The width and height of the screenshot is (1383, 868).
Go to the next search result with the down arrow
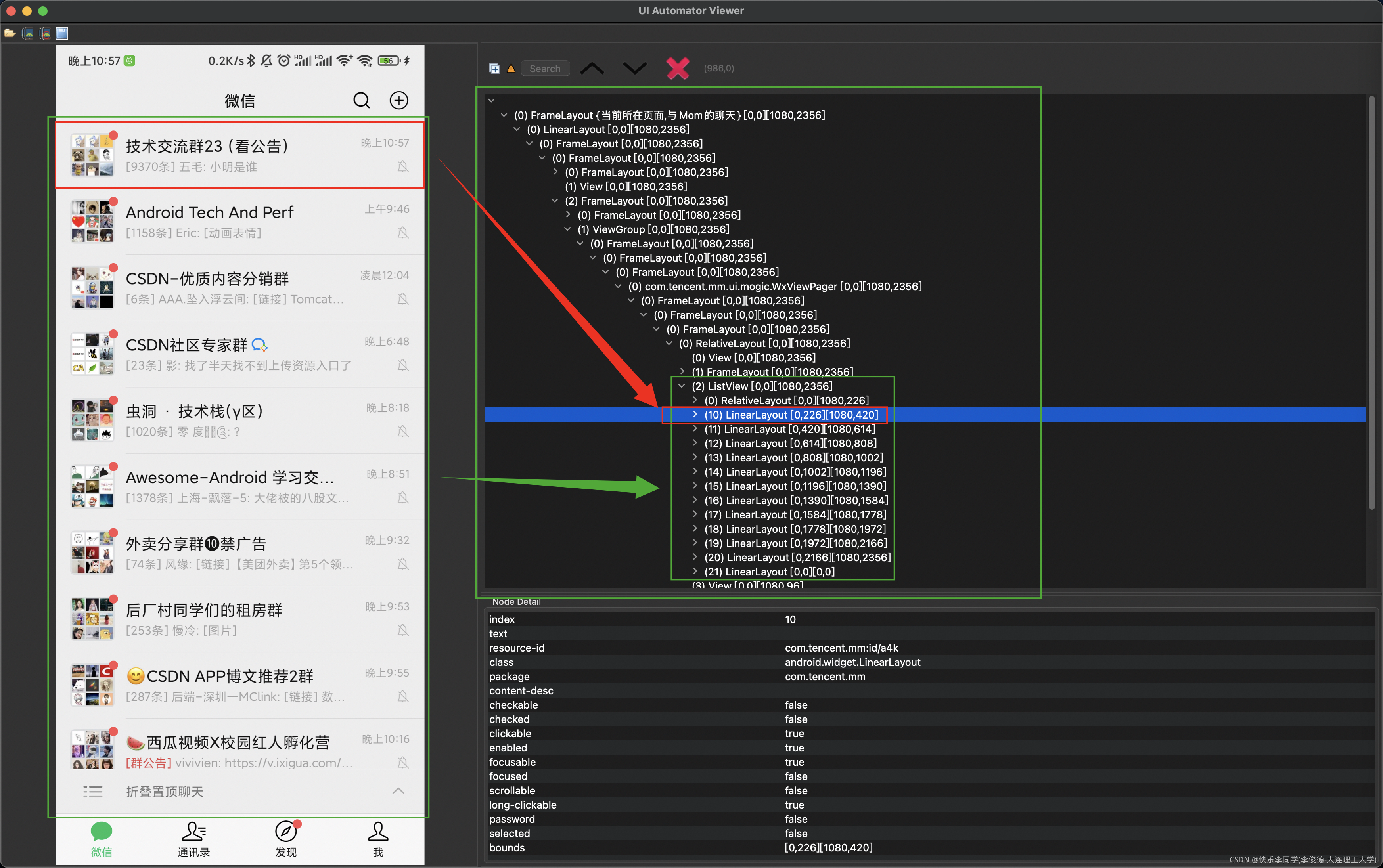[x=635, y=68]
